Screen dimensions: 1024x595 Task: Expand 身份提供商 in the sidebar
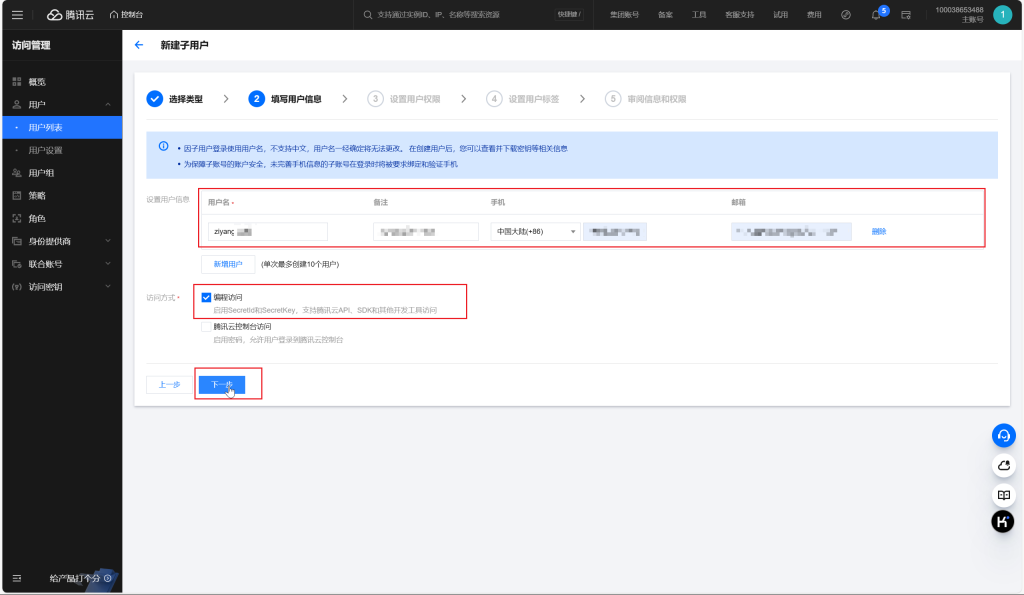tap(60, 241)
